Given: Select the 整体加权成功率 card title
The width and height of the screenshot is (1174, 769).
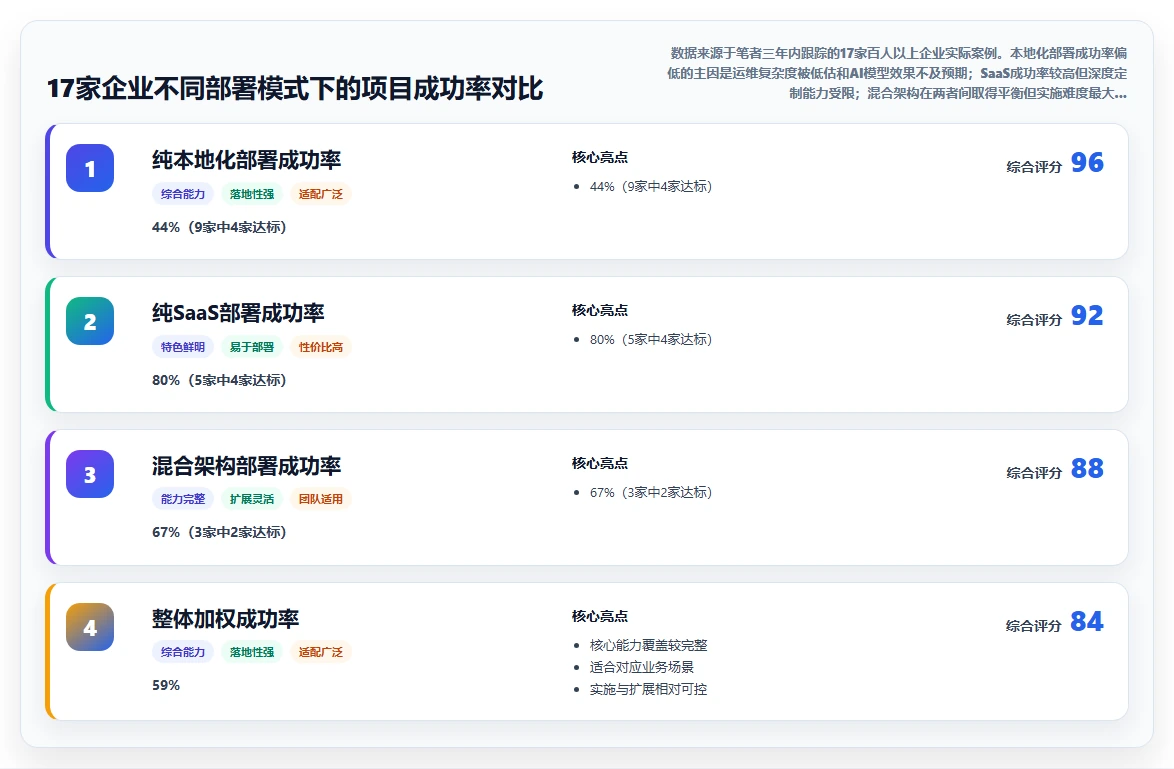Looking at the screenshot, I should click(225, 618).
